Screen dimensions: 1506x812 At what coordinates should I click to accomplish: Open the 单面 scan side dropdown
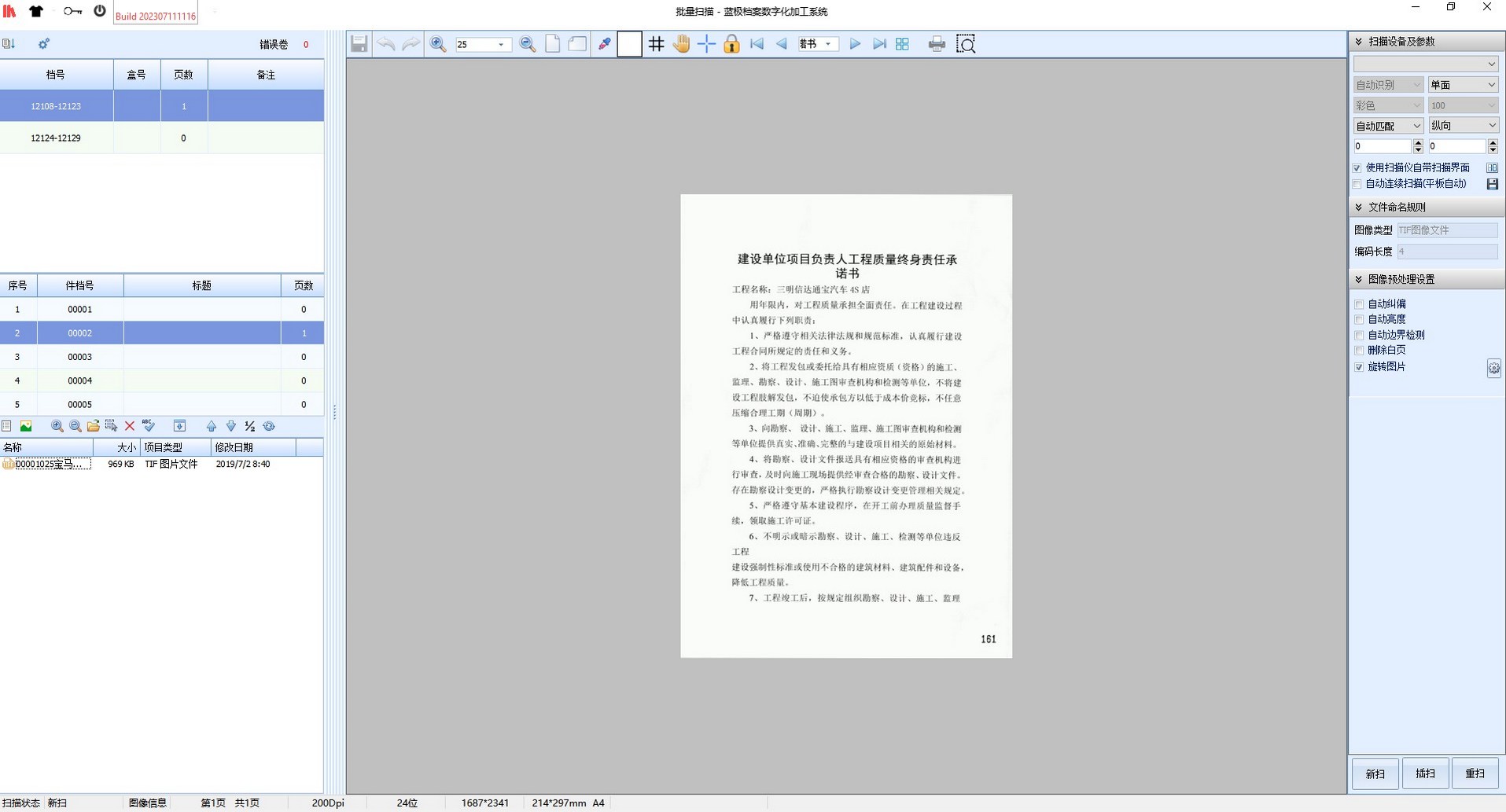tap(1463, 85)
